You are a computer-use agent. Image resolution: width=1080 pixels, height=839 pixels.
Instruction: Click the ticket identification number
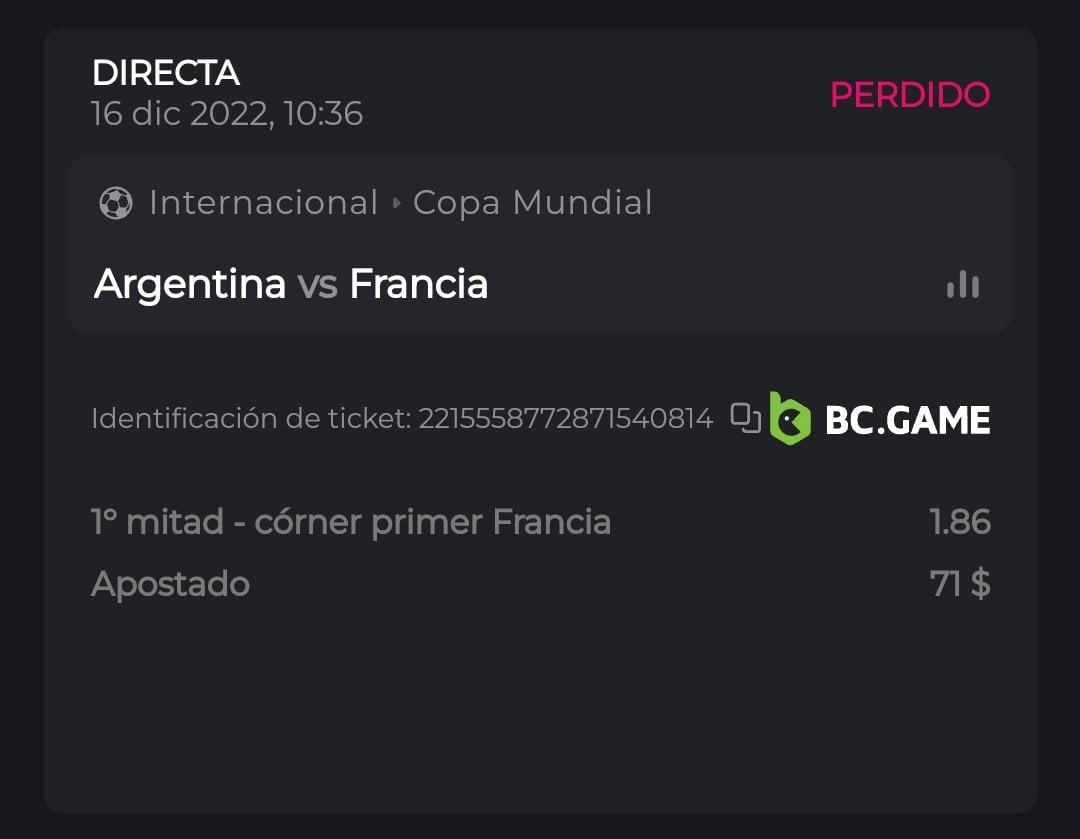coord(565,418)
